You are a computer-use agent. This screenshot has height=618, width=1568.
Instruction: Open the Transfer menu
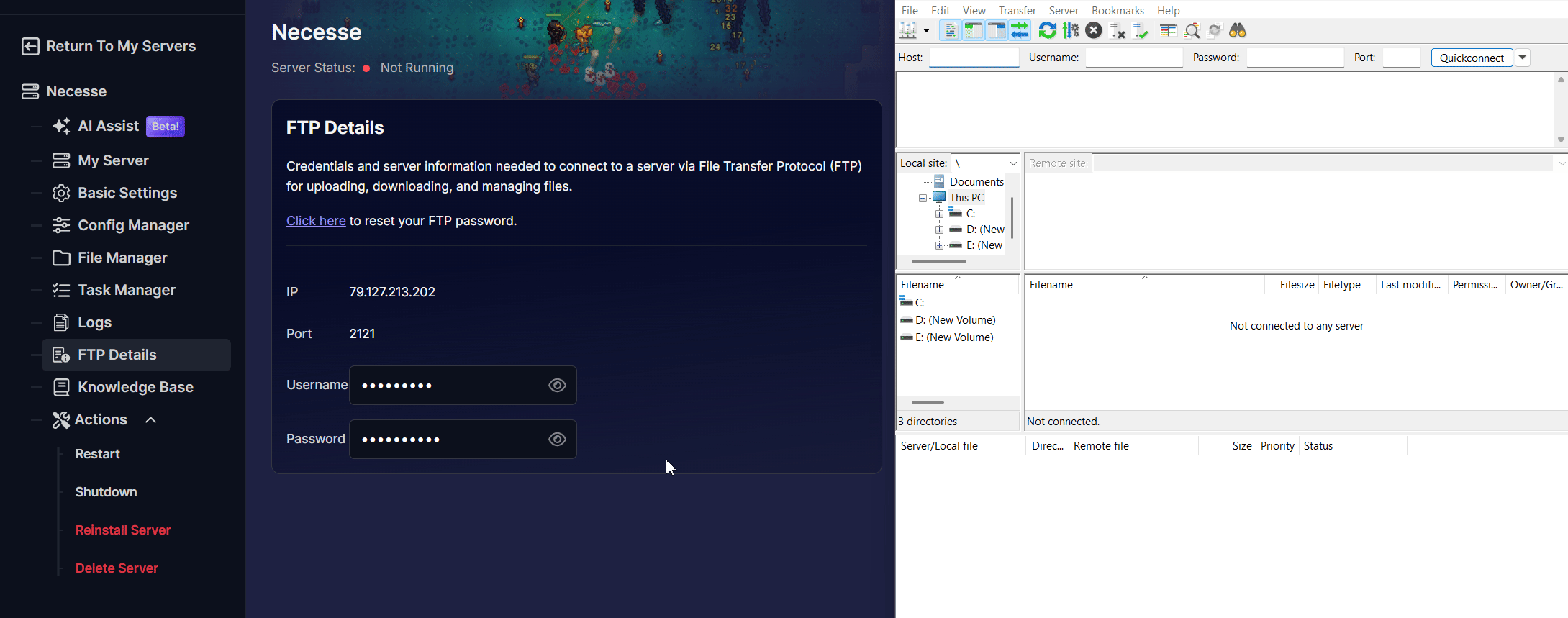(x=1017, y=10)
